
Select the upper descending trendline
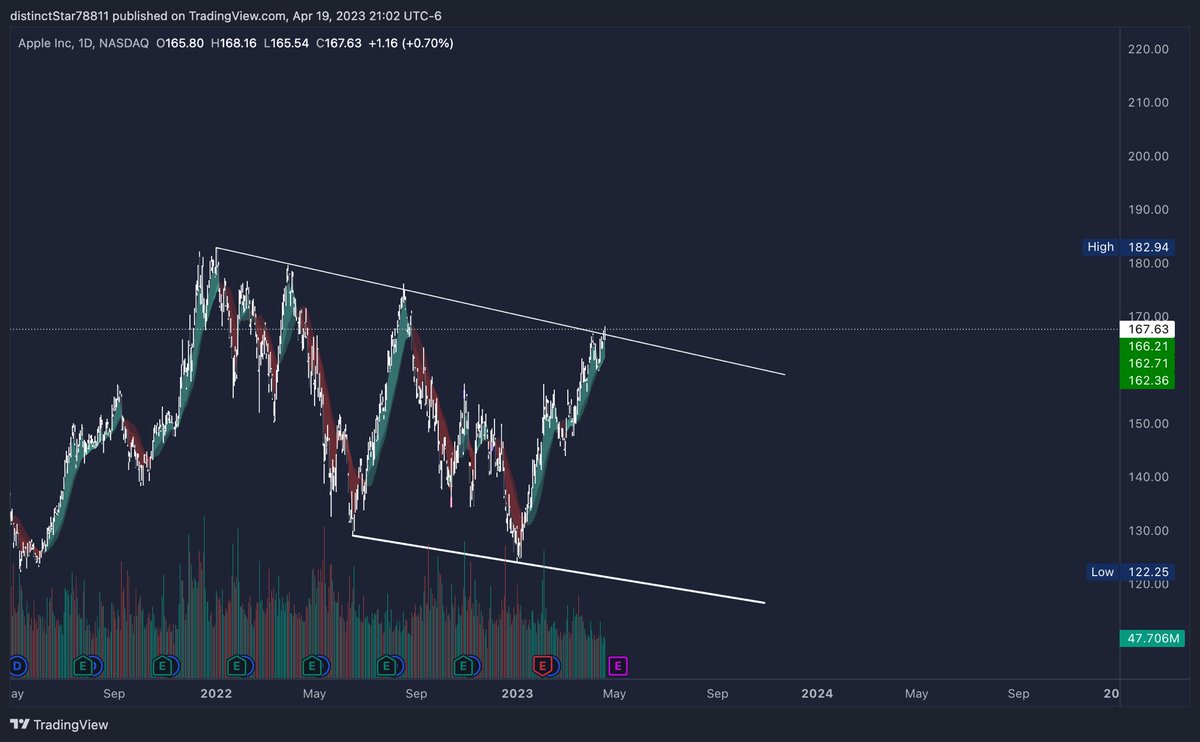(500, 311)
